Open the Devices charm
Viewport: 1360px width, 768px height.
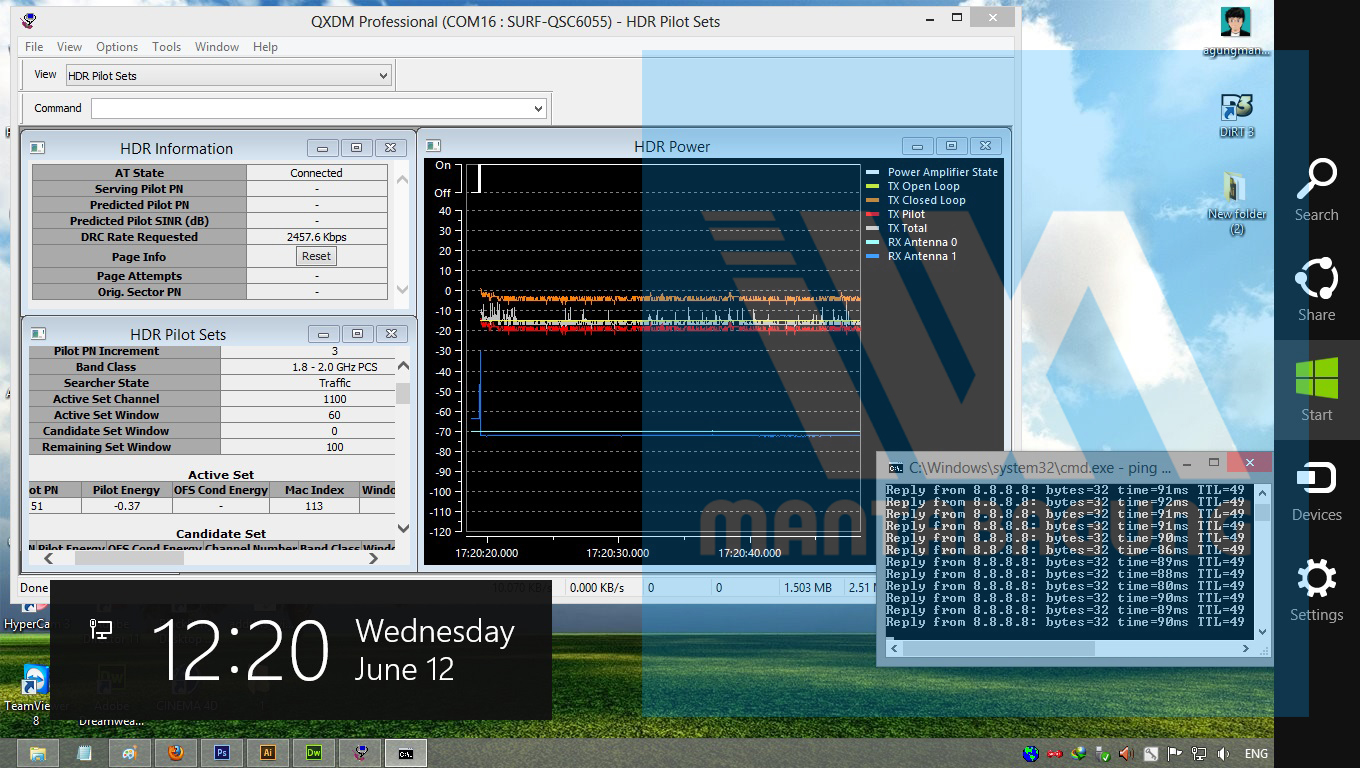tap(1316, 490)
